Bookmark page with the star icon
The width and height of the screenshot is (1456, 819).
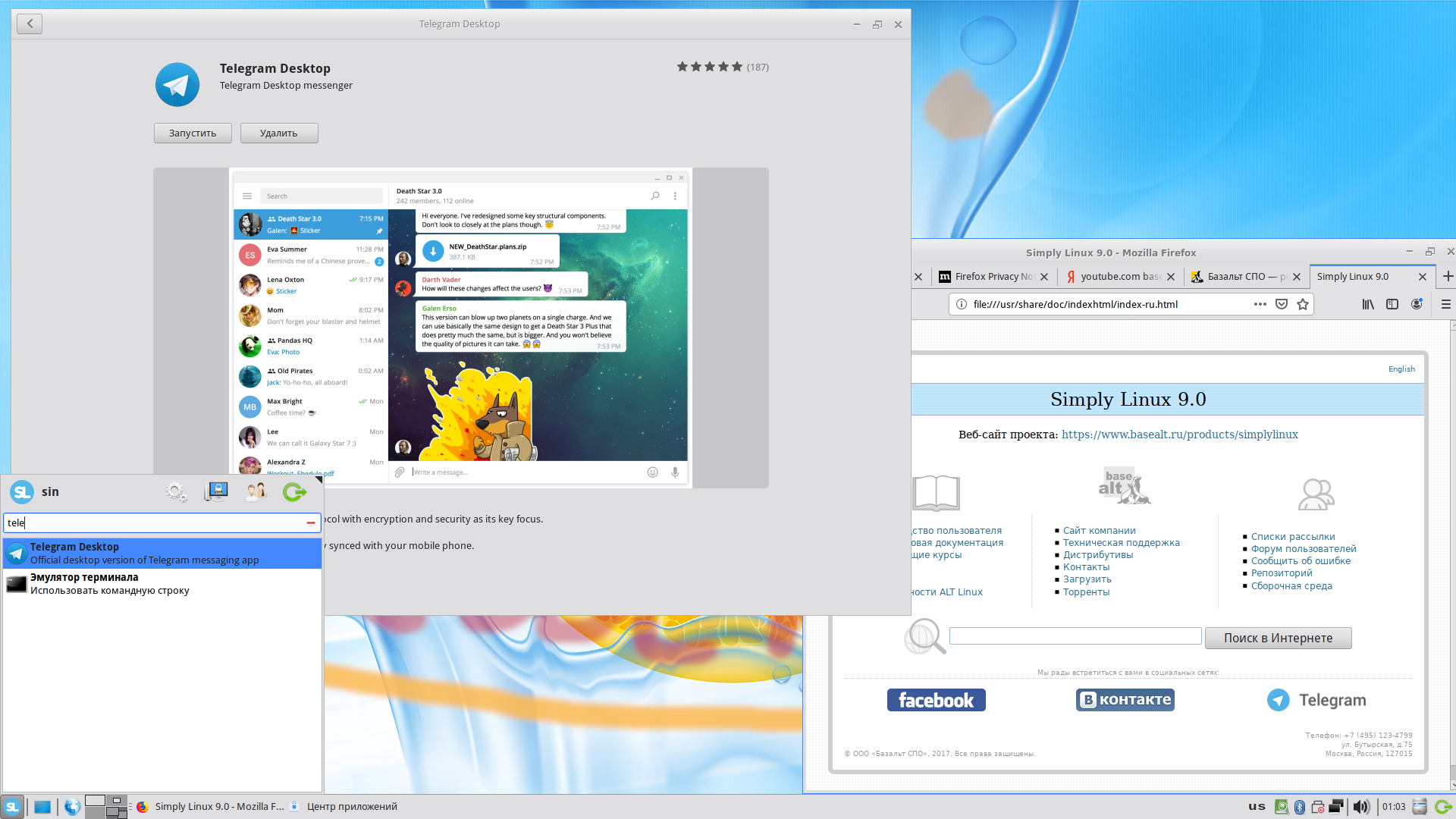1303,304
